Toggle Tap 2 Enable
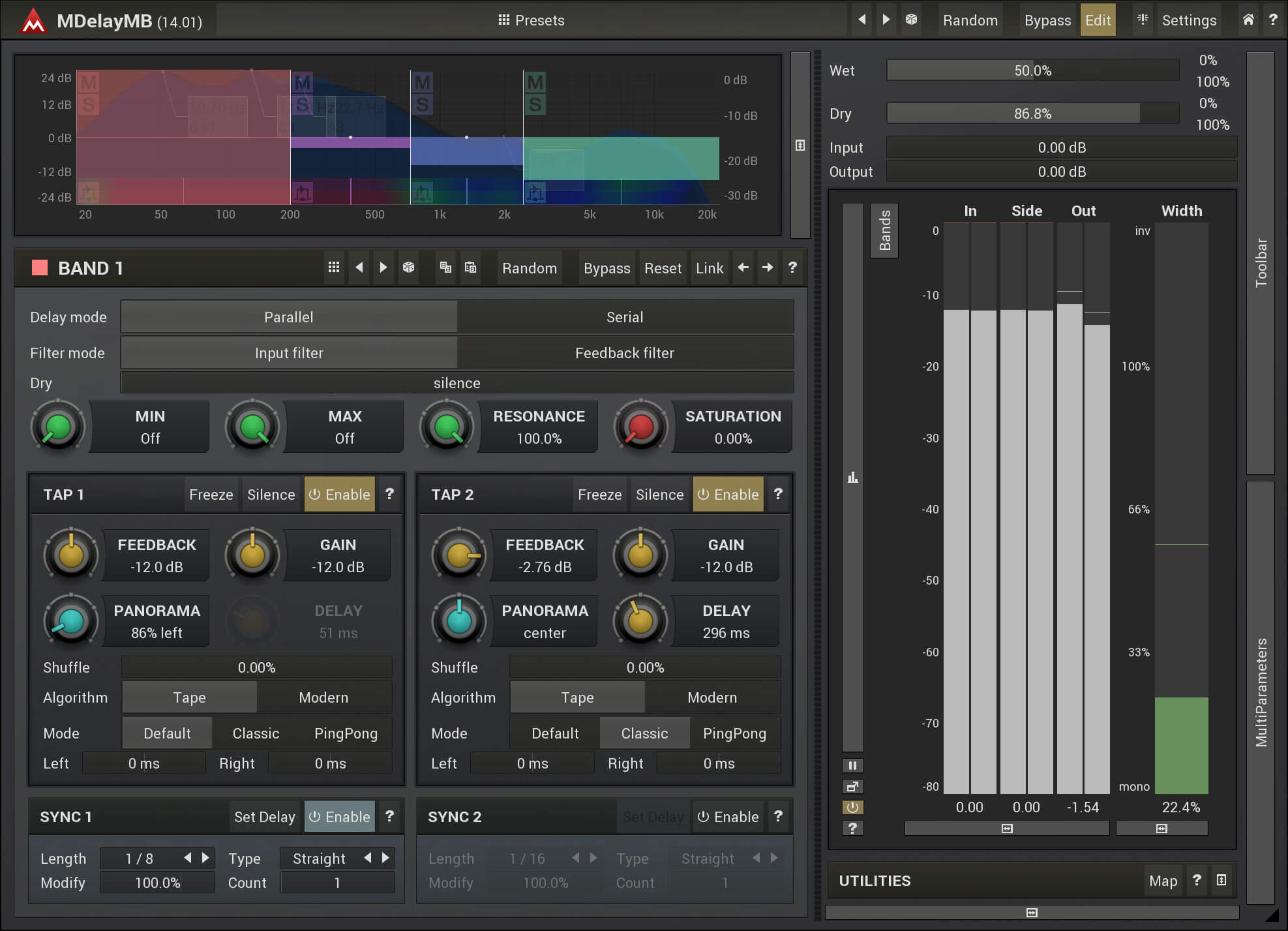Viewport: 1288px width, 931px height. 728,495
